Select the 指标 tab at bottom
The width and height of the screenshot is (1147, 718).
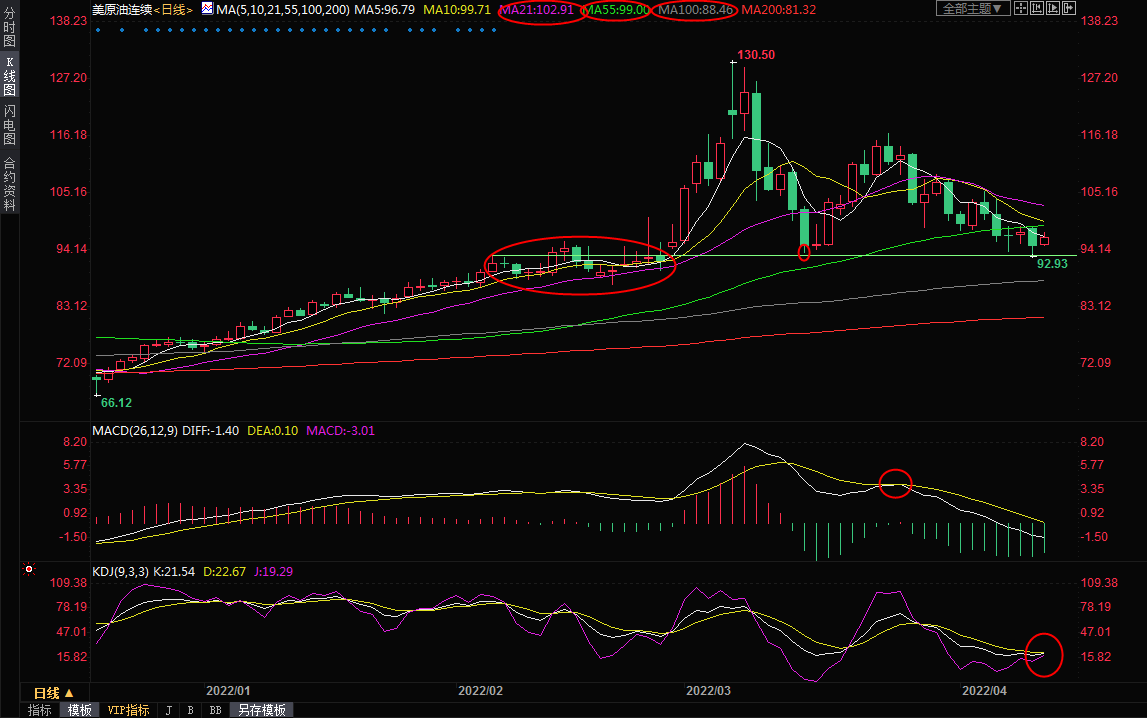(x=40, y=710)
